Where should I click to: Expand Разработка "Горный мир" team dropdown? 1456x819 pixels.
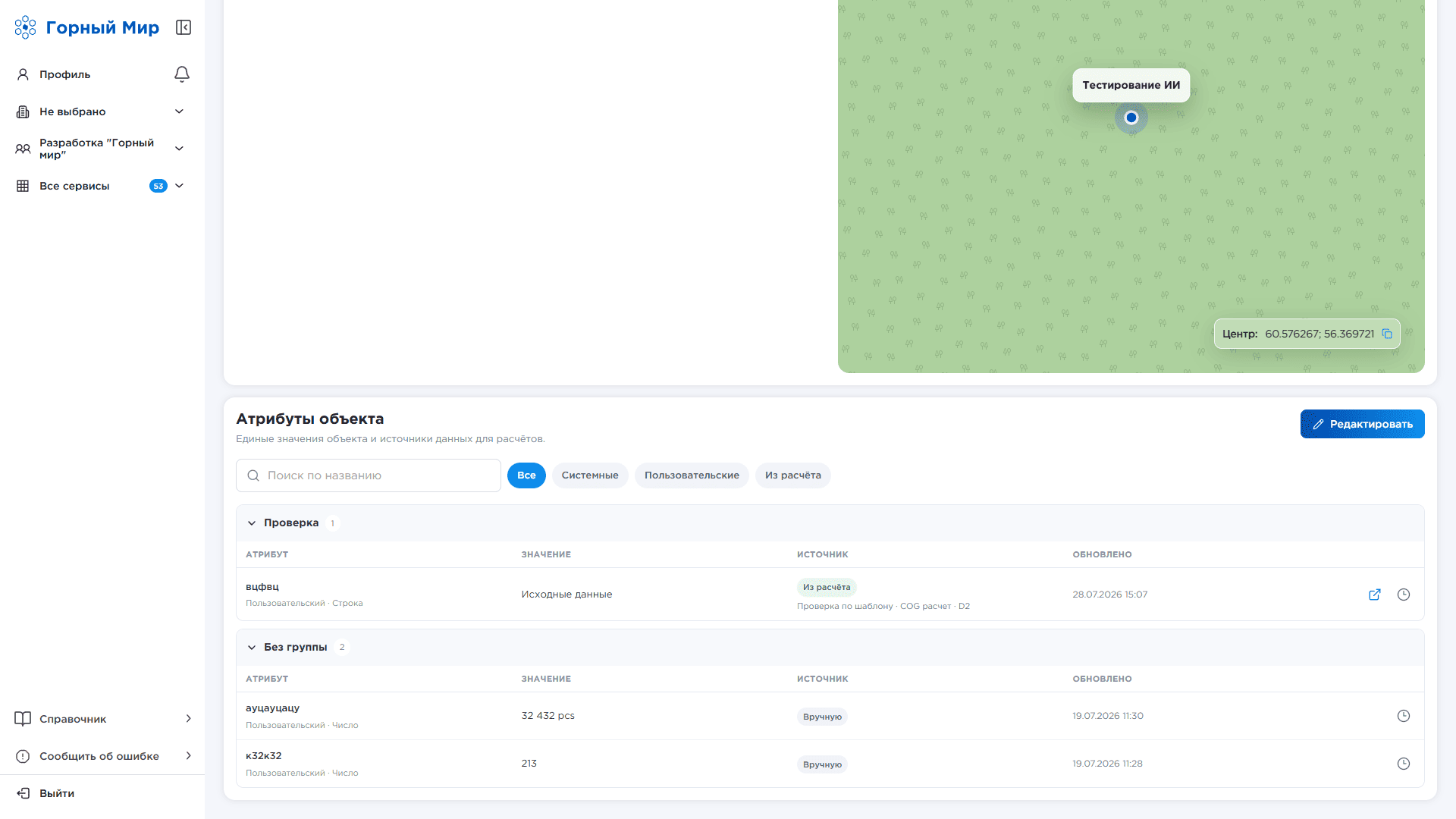(180, 149)
